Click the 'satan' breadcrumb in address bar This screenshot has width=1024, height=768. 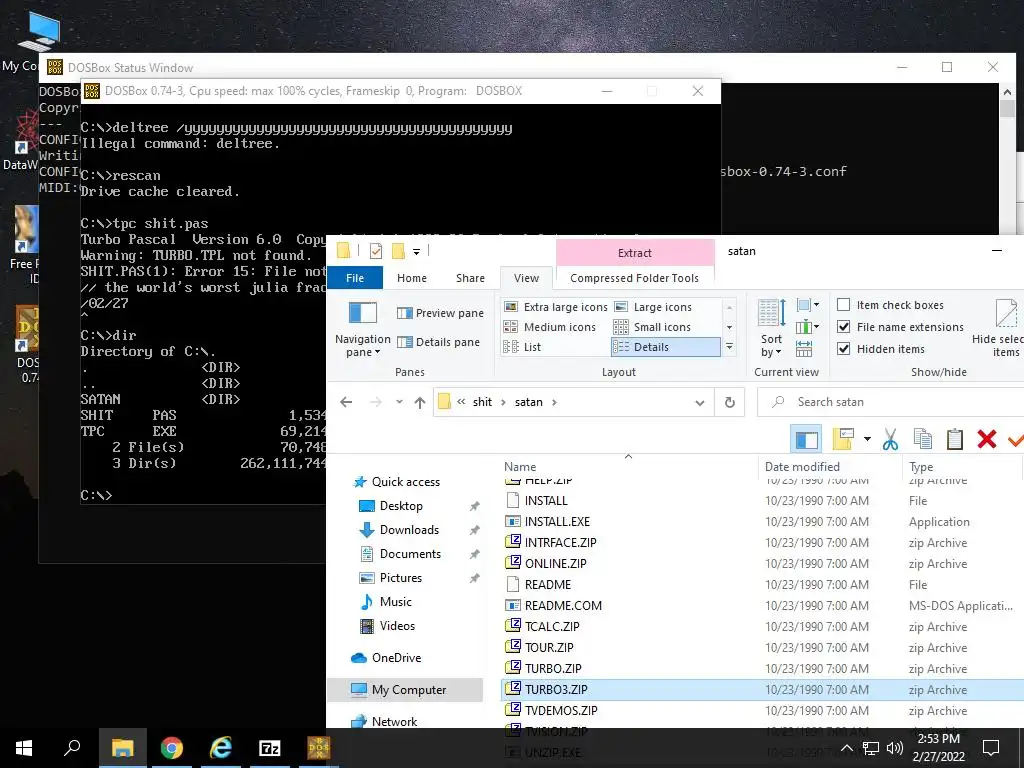528,402
